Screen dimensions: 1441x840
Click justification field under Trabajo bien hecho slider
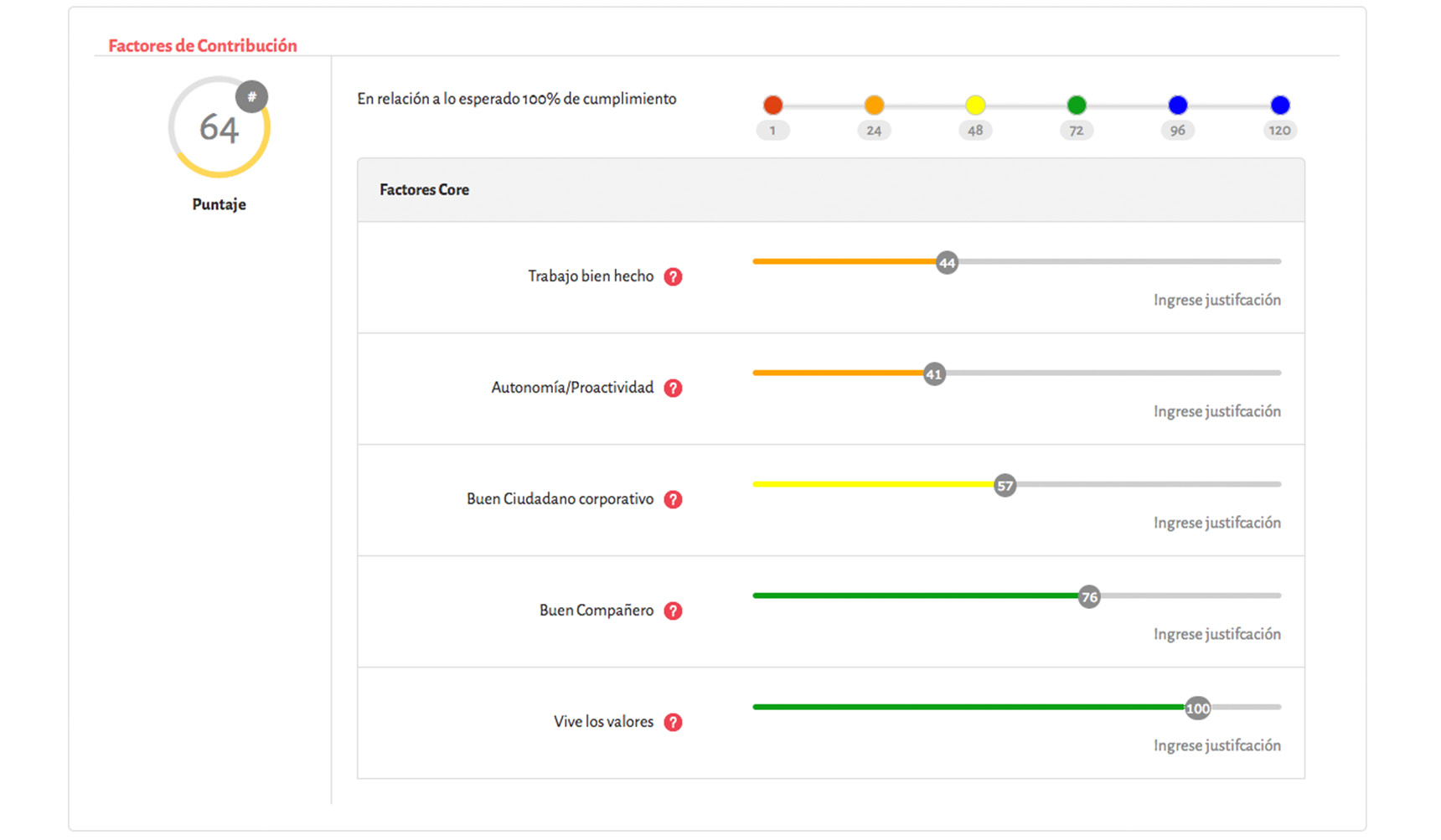click(1216, 300)
